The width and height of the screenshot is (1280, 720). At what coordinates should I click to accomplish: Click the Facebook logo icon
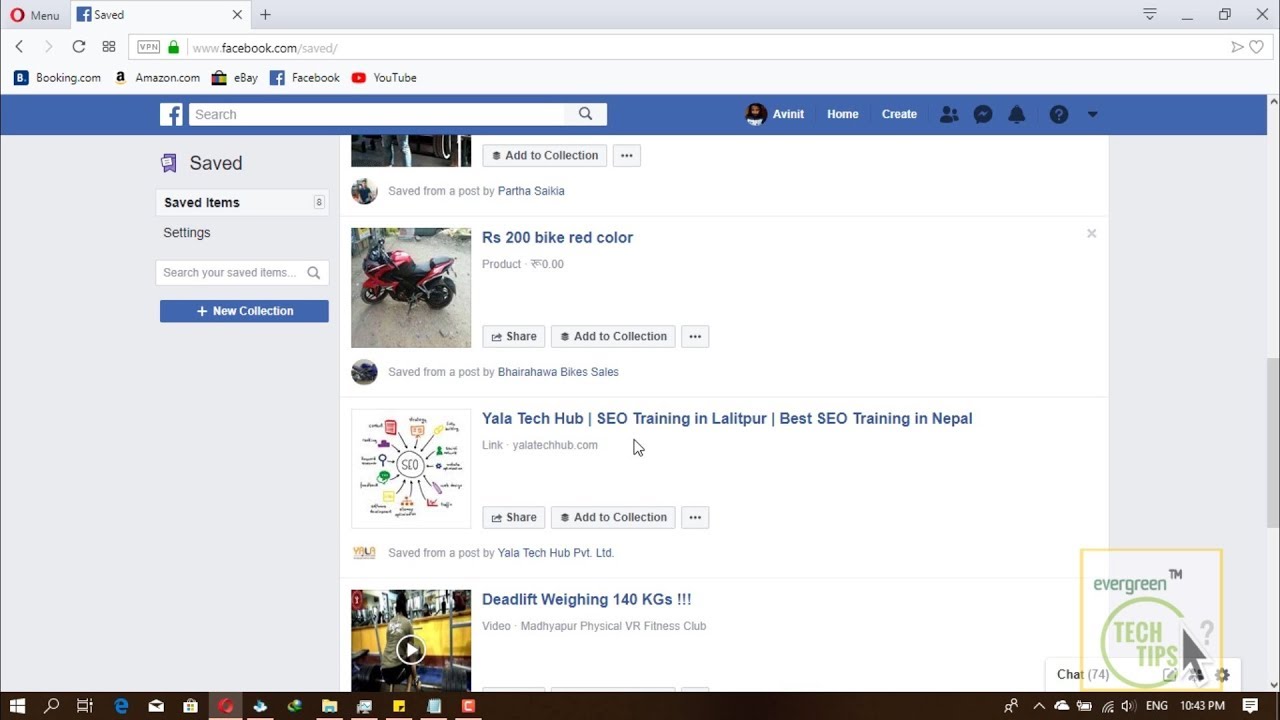pyautogui.click(x=171, y=114)
